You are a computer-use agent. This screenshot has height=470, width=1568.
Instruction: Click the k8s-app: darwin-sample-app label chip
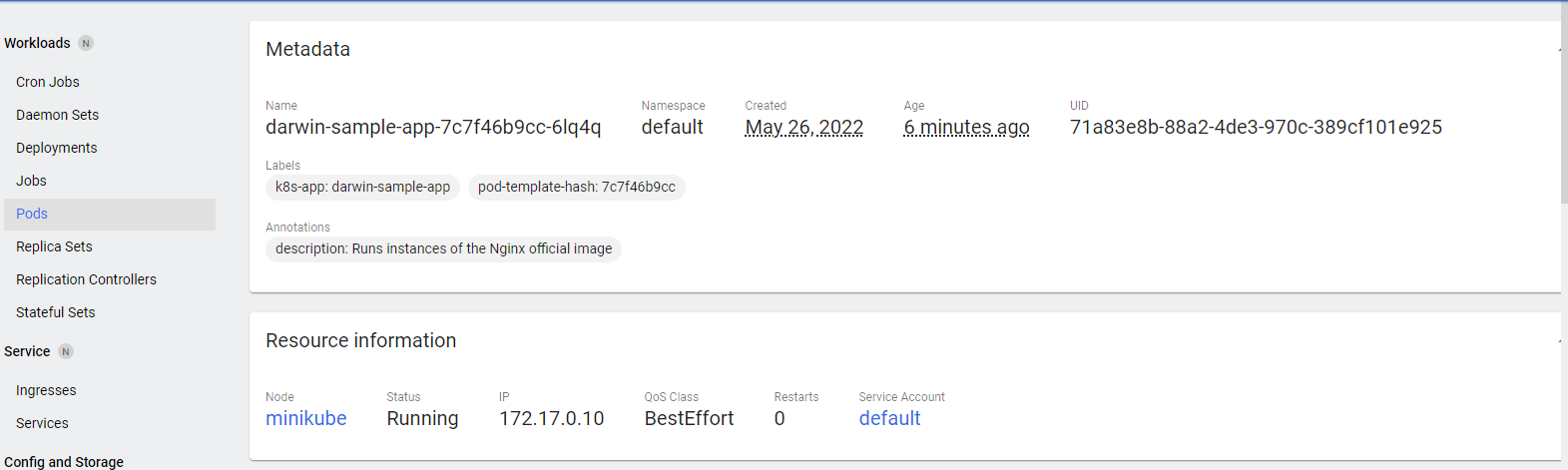click(362, 187)
